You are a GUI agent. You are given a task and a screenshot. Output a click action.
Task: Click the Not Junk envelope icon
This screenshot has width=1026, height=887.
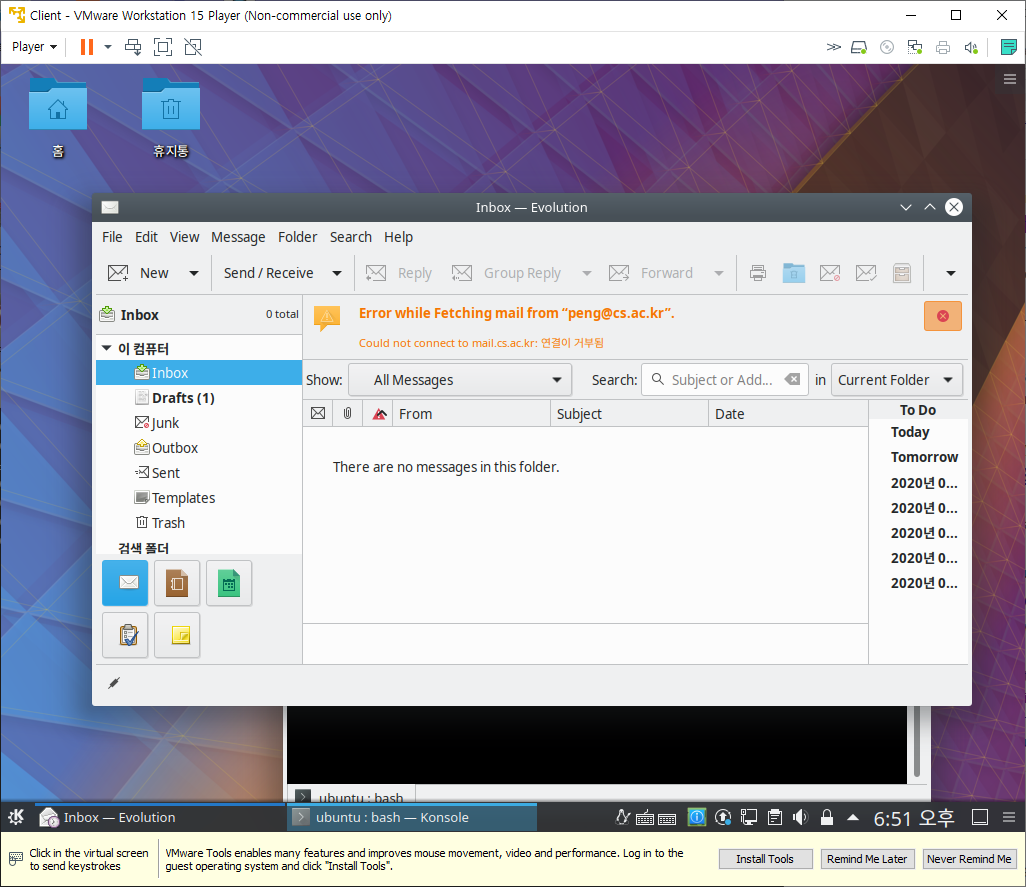click(866, 273)
